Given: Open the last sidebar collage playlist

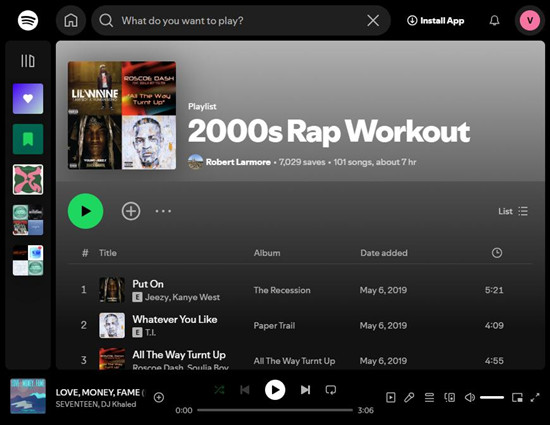Looking at the screenshot, I should tap(28, 260).
